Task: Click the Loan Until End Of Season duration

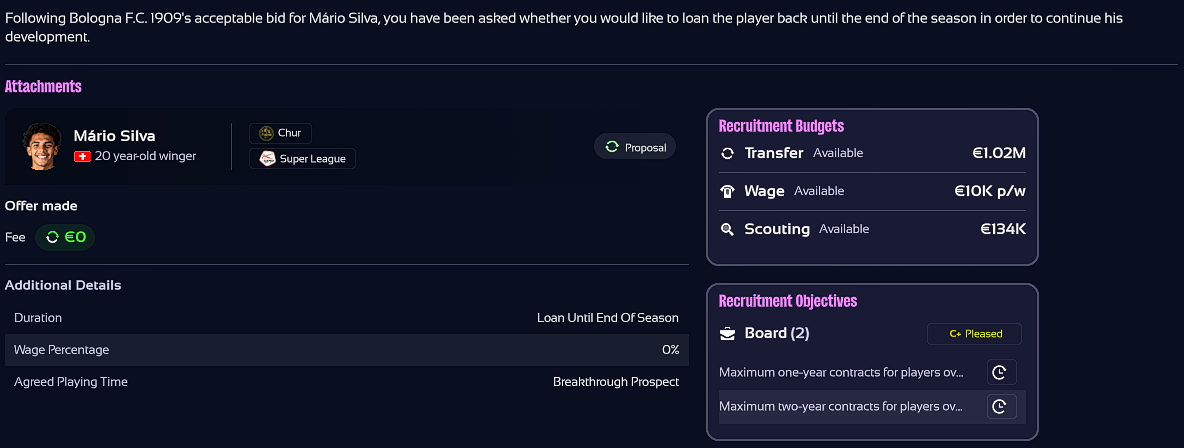Action: [607, 318]
